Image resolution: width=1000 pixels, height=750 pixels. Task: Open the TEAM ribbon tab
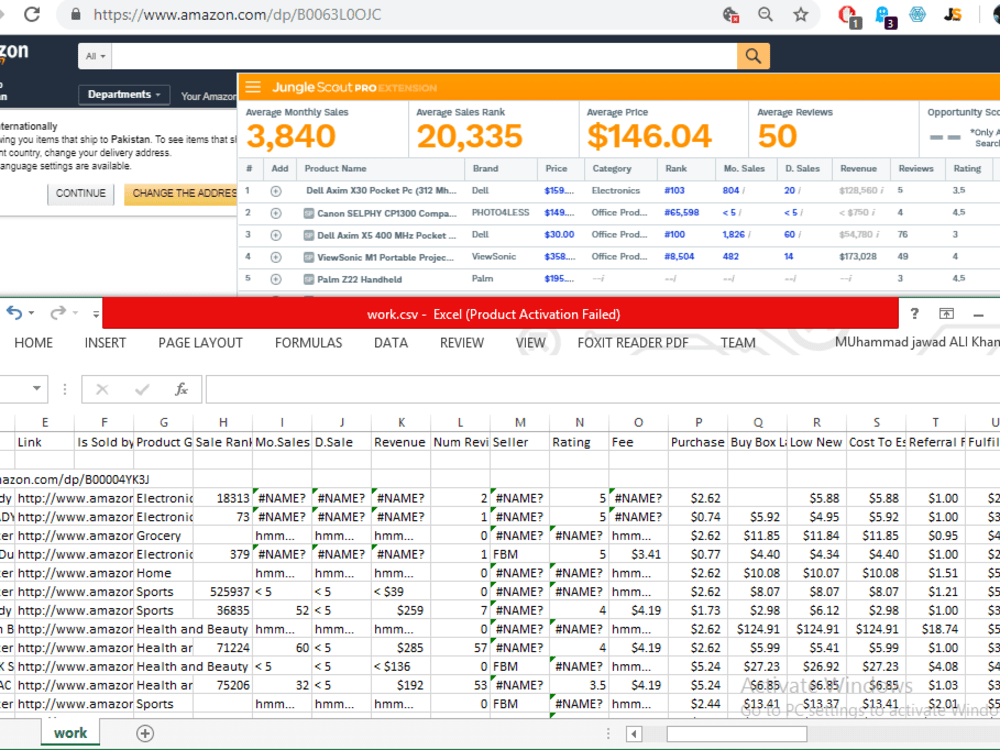738,343
